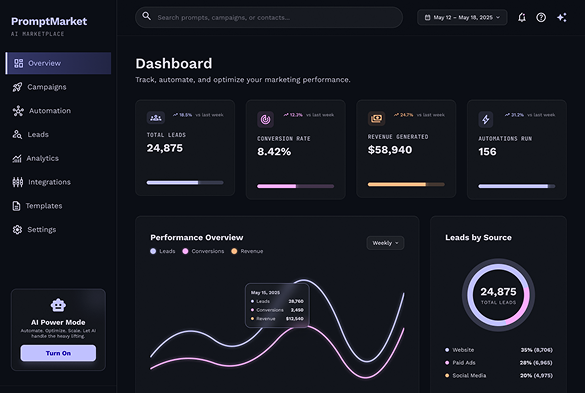
Task: Click the AI Power Mode robot icon
Action: coord(58,305)
